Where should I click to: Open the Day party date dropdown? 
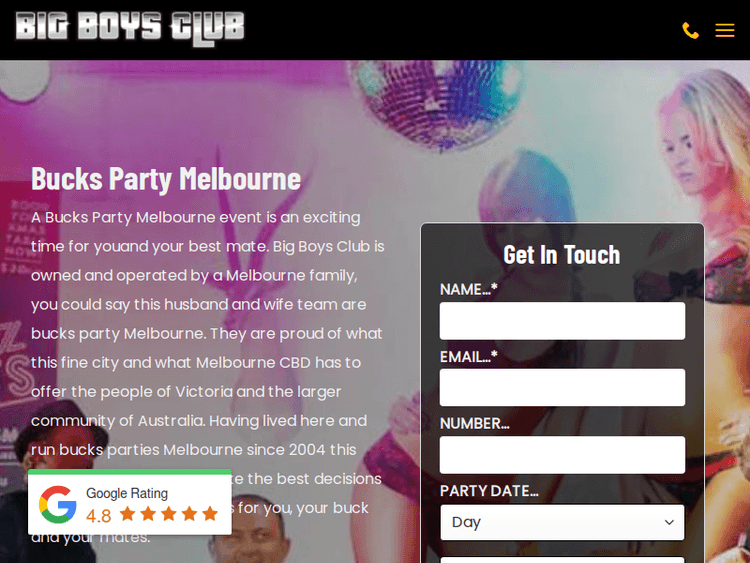coord(562,522)
